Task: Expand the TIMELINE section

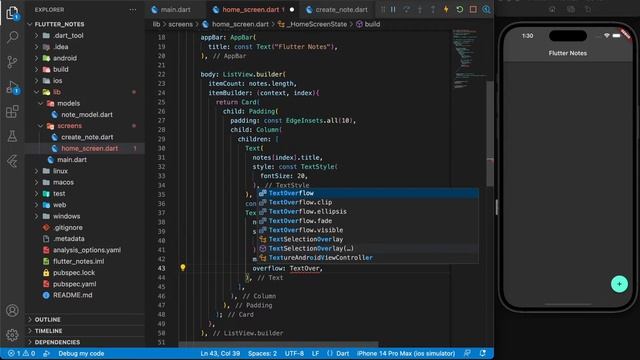Action: tap(48, 331)
